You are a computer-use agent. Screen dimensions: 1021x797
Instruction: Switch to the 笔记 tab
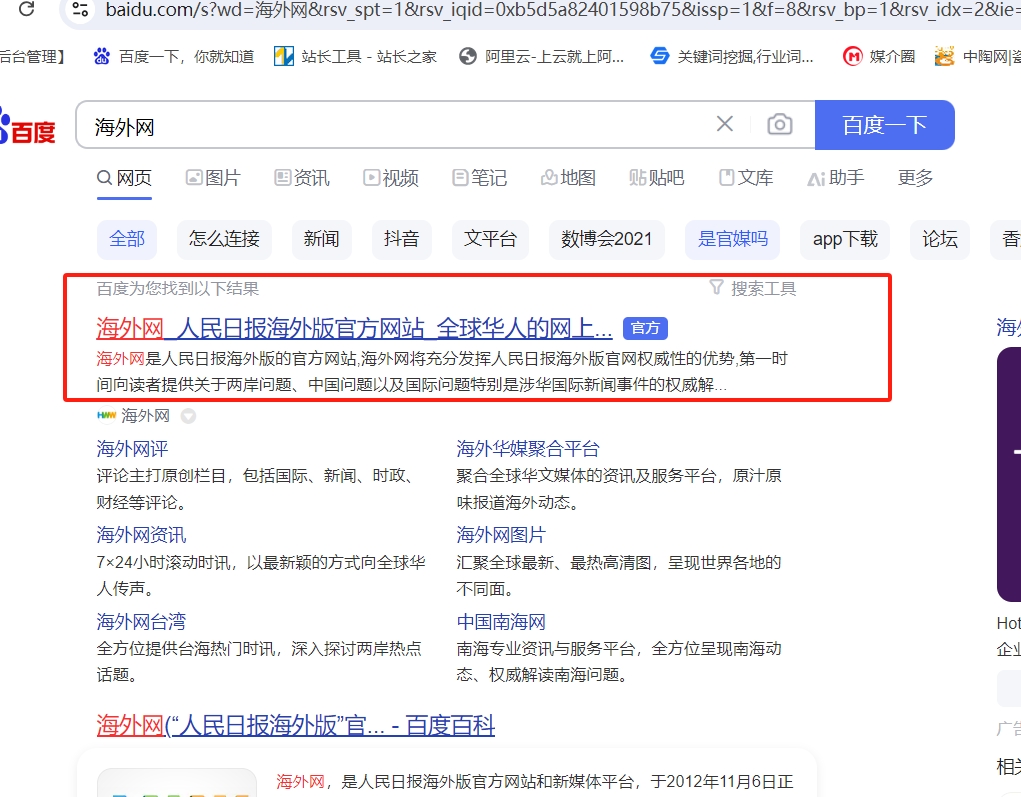[479, 178]
